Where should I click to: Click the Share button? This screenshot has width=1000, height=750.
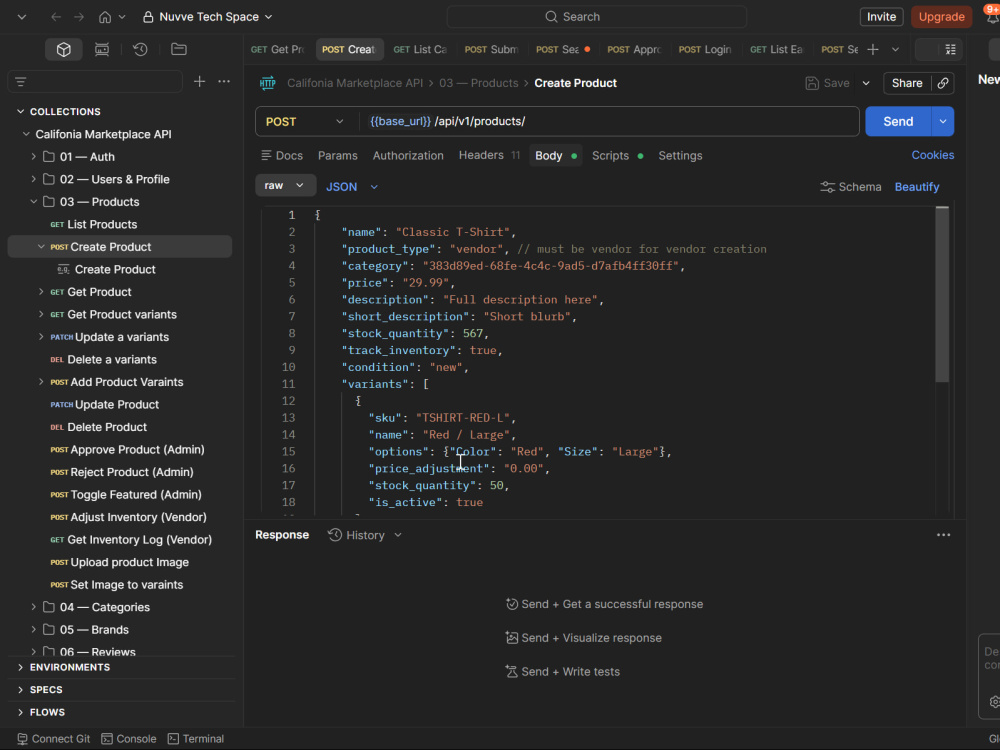(x=907, y=83)
